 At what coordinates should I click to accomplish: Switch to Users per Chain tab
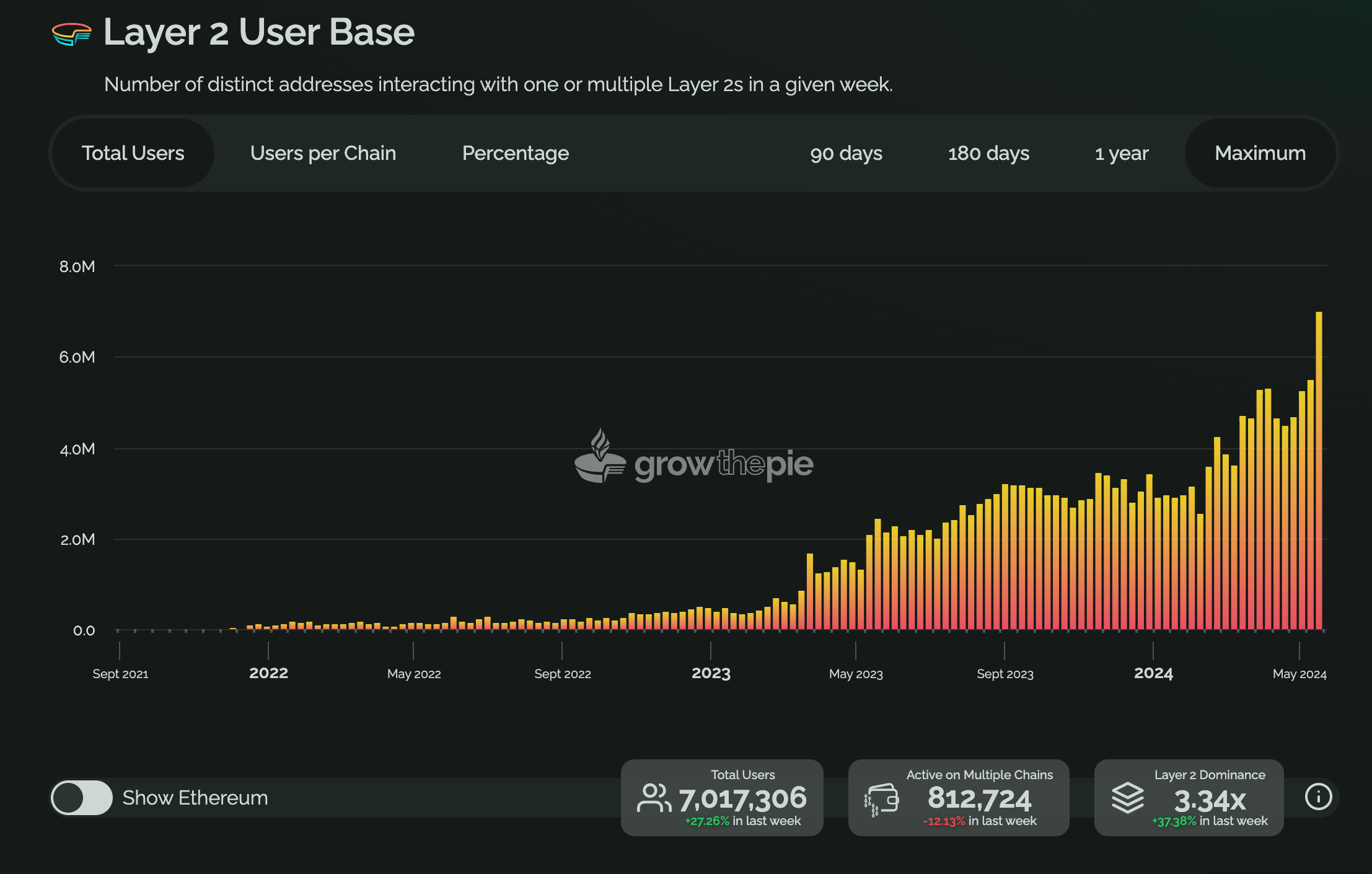[323, 153]
